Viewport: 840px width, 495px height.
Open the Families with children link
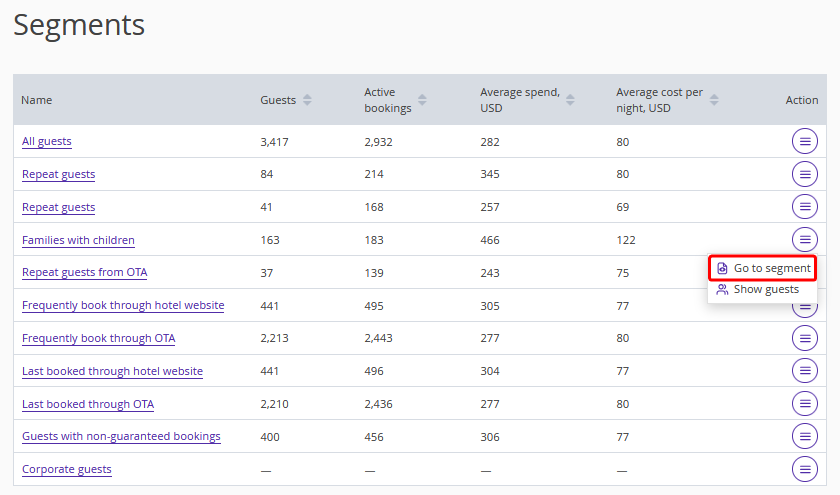(x=78, y=240)
